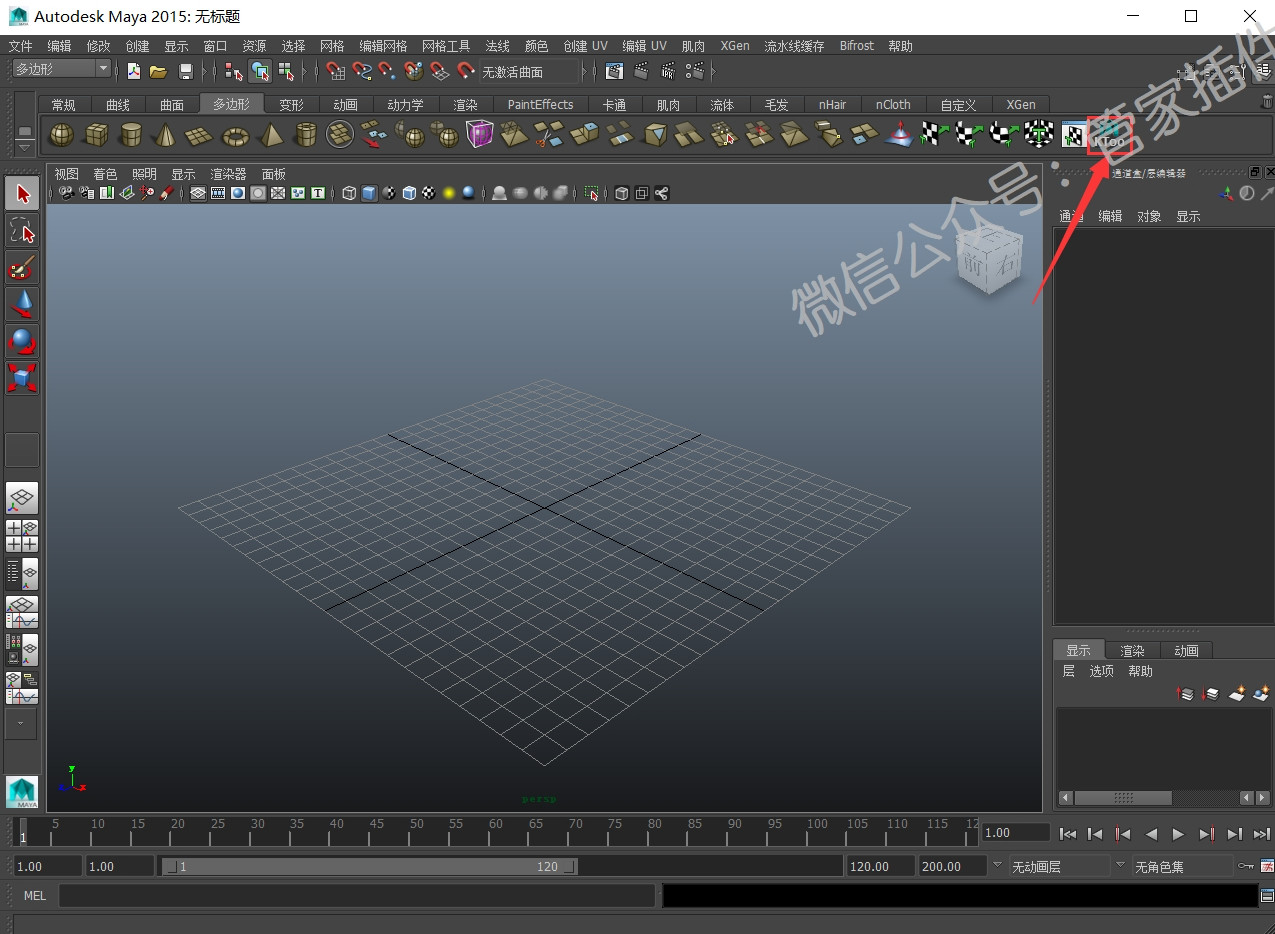The width and height of the screenshot is (1275, 934).
Task: Click the play forward button
Action: click(x=1179, y=833)
